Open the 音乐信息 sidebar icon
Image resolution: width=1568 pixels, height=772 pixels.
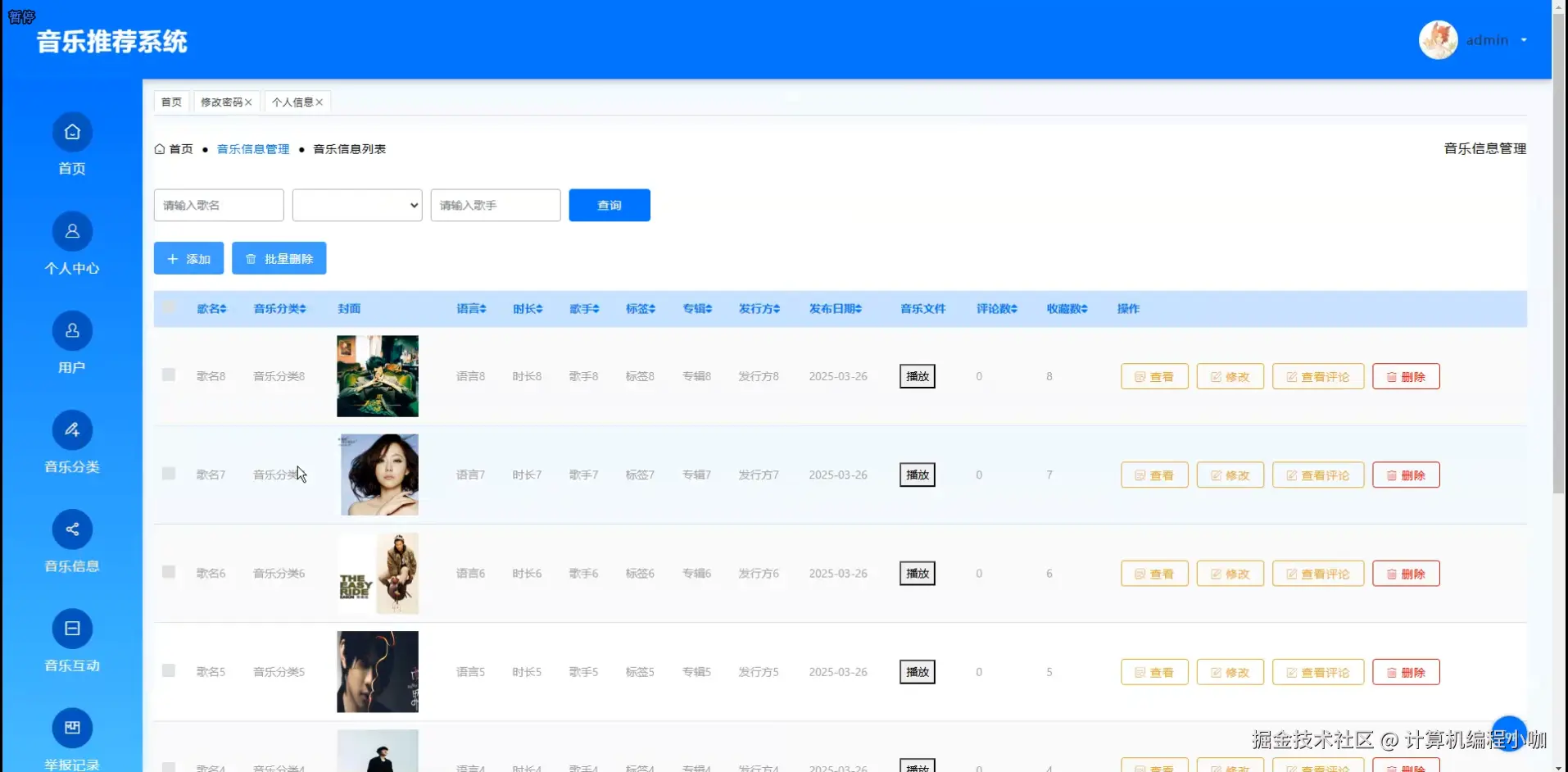coord(72,529)
